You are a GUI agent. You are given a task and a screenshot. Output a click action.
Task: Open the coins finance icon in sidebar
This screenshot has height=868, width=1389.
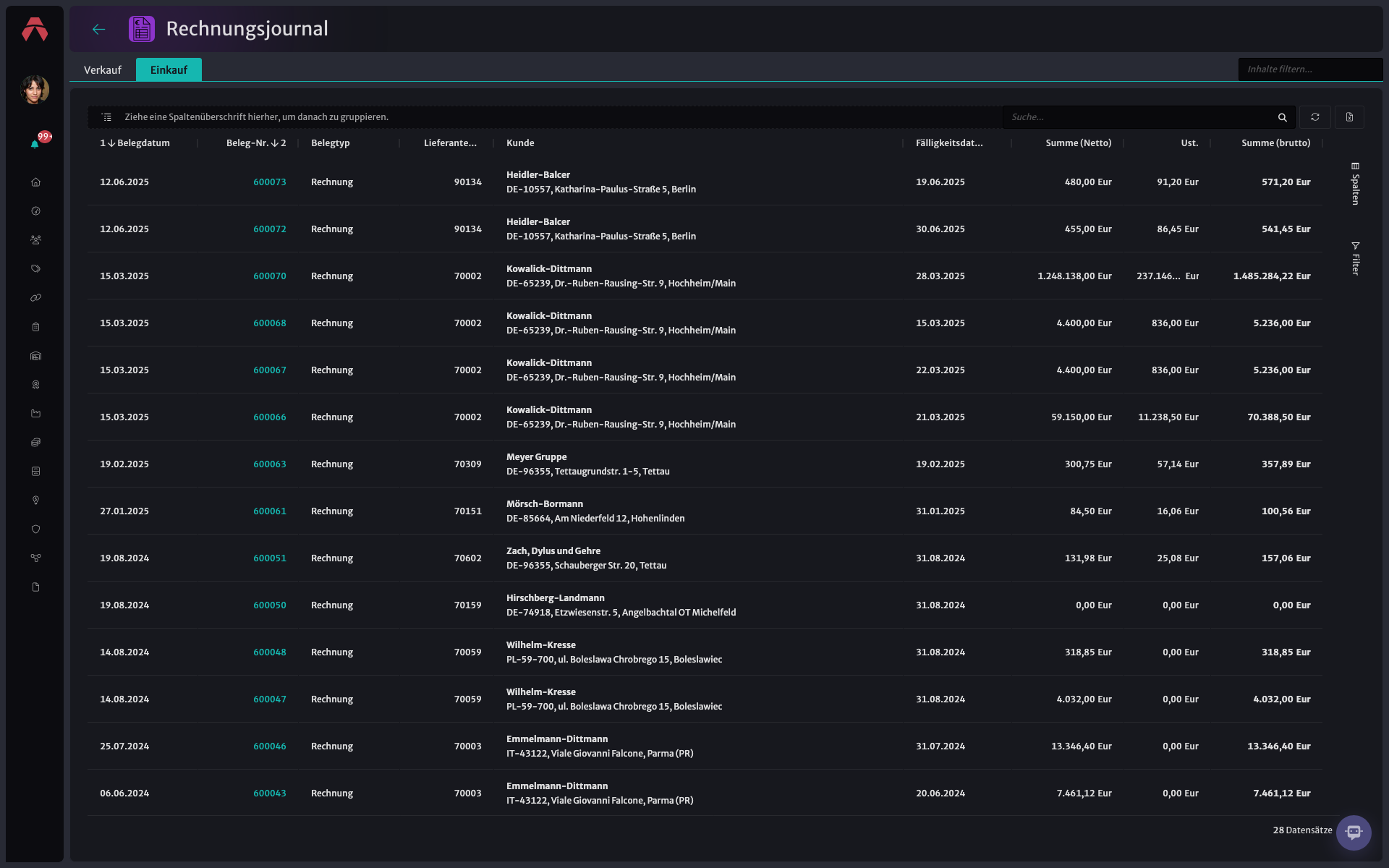click(35, 443)
